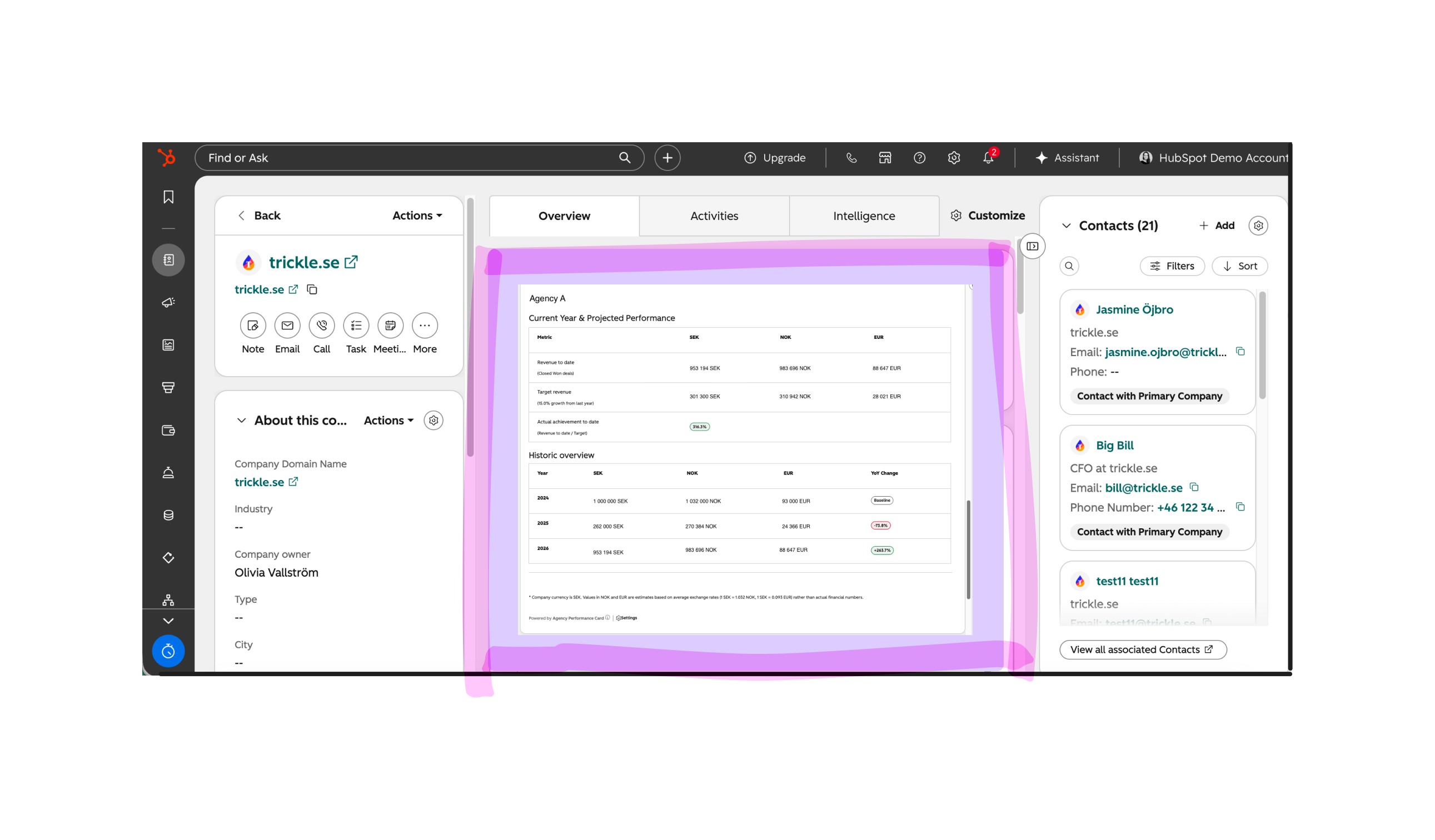Open the Assistant panel

click(1067, 158)
